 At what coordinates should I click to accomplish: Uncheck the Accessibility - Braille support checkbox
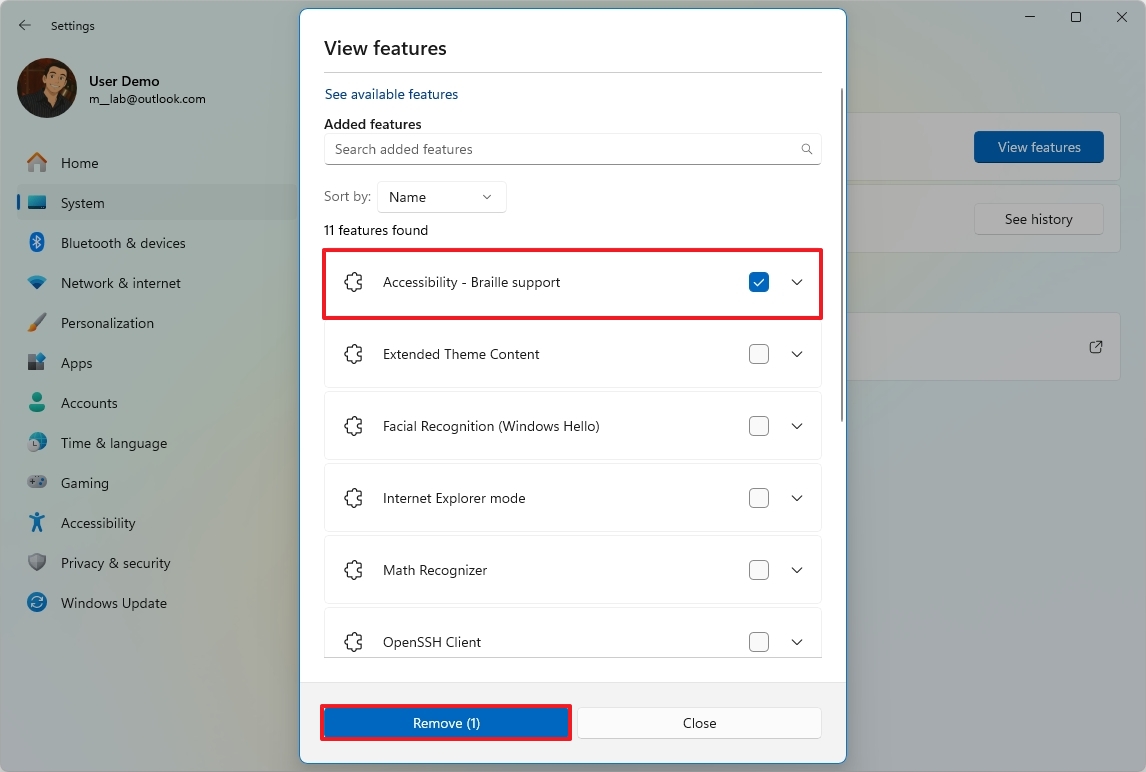pos(759,282)
